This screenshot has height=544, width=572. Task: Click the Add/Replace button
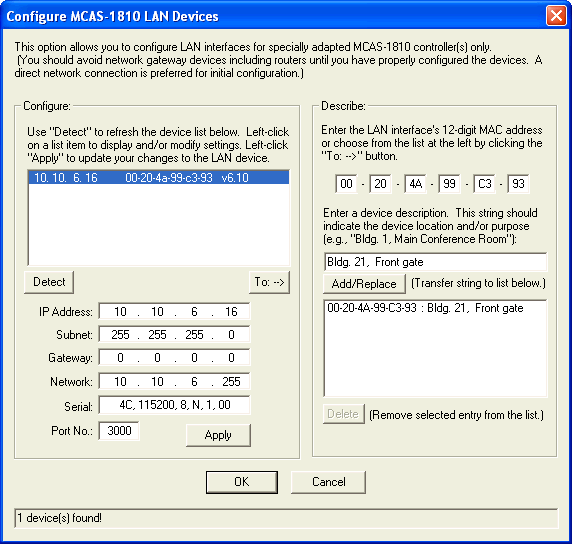coord(364,283)
